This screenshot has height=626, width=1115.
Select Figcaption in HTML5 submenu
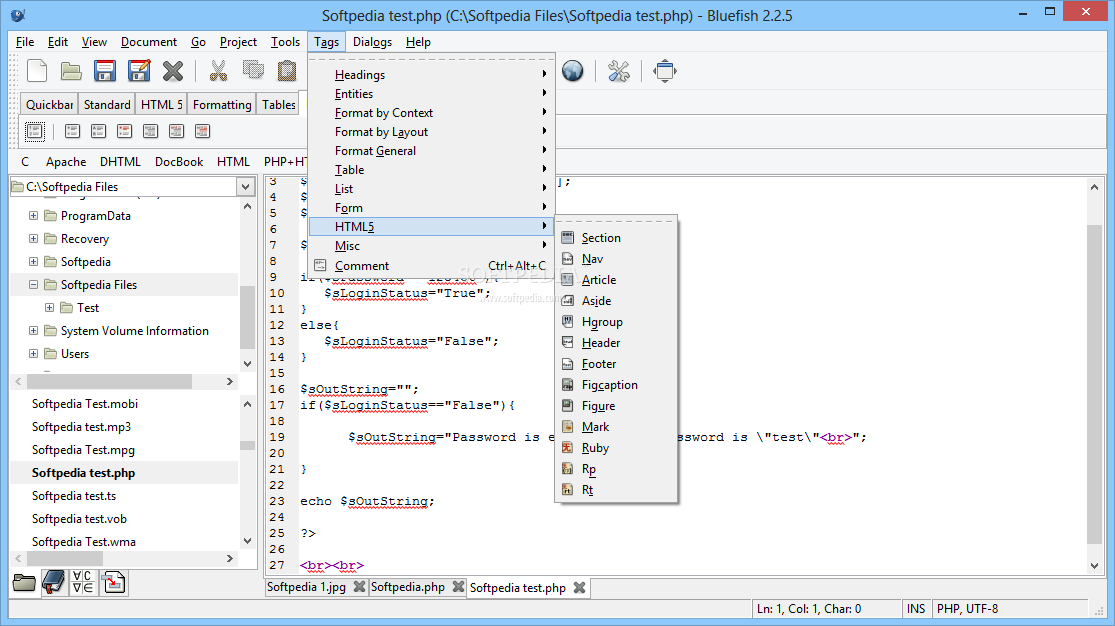616,385
